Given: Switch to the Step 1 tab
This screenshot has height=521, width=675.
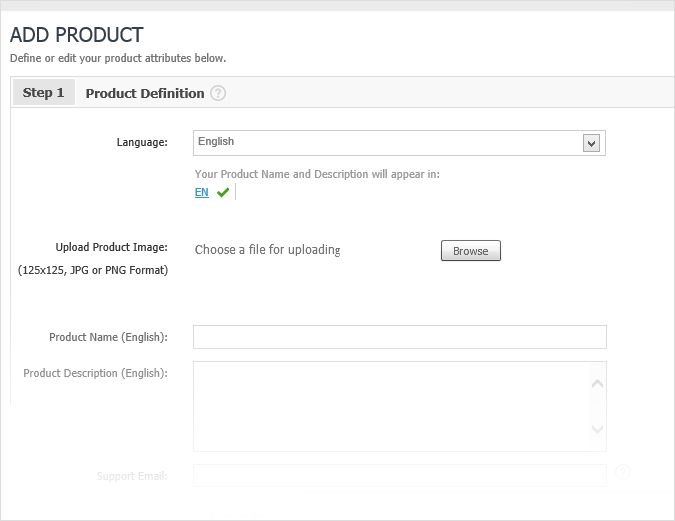Looking at the screenshot, I should tap(43, 93).
